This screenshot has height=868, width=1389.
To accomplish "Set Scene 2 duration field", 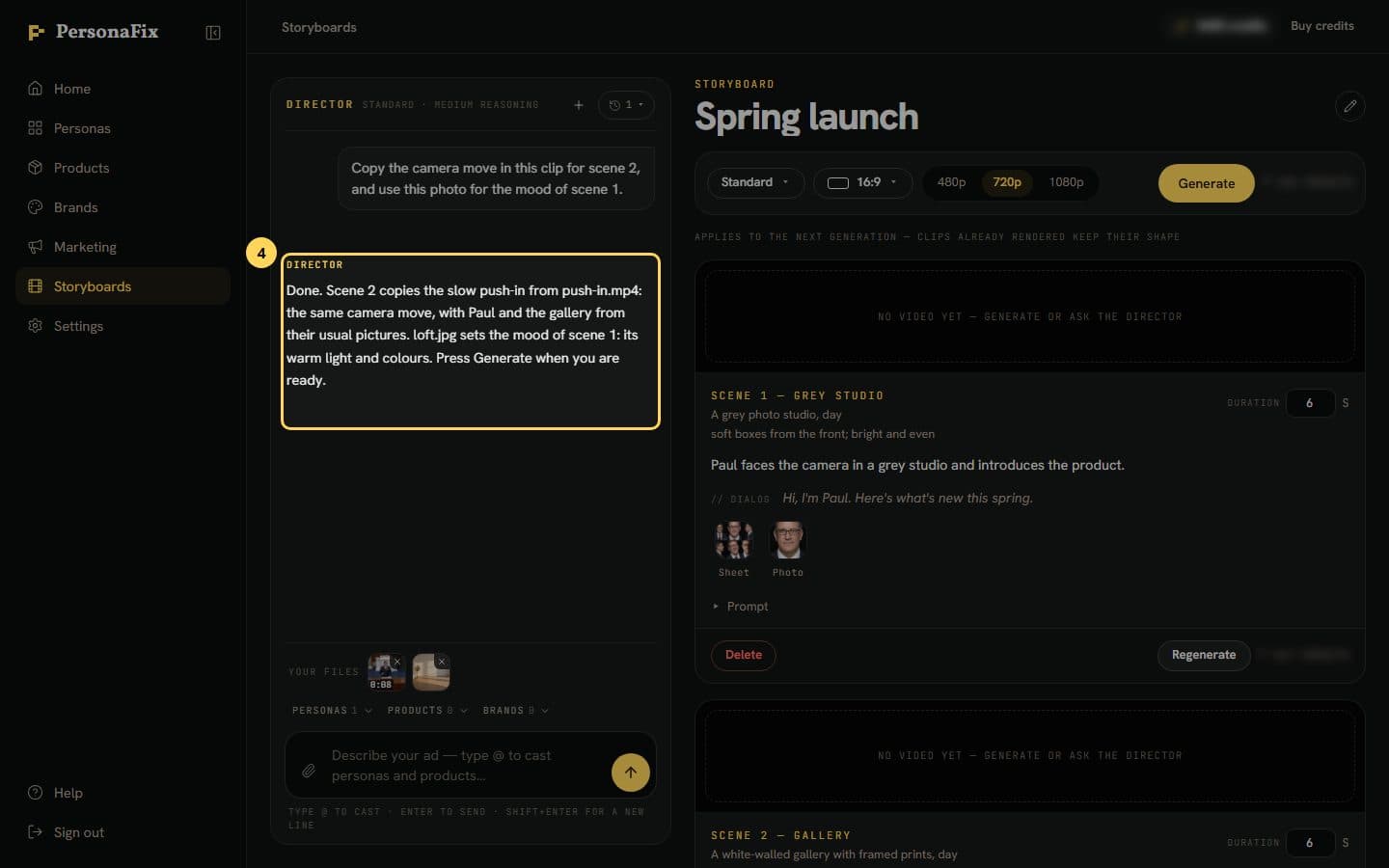I will [x=1310, y=843].
